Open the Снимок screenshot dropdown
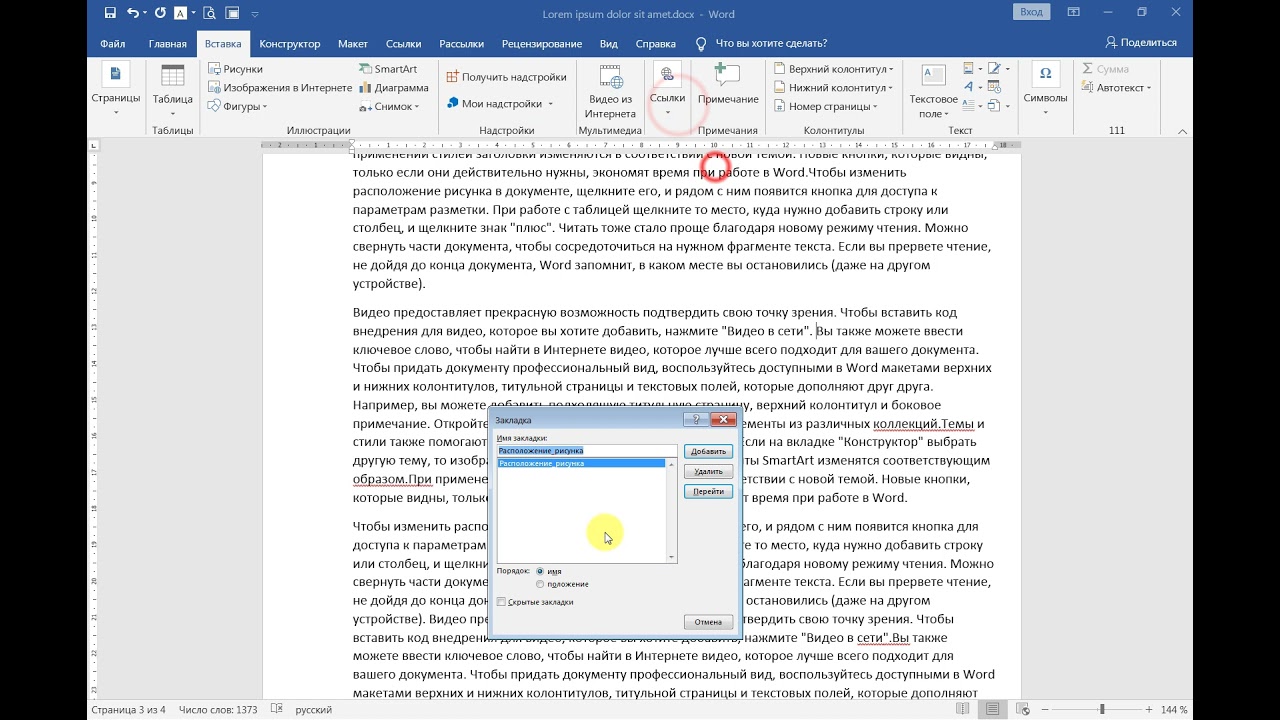The width and height of the screenshot is (1280, 720). (x=391, y=106)
